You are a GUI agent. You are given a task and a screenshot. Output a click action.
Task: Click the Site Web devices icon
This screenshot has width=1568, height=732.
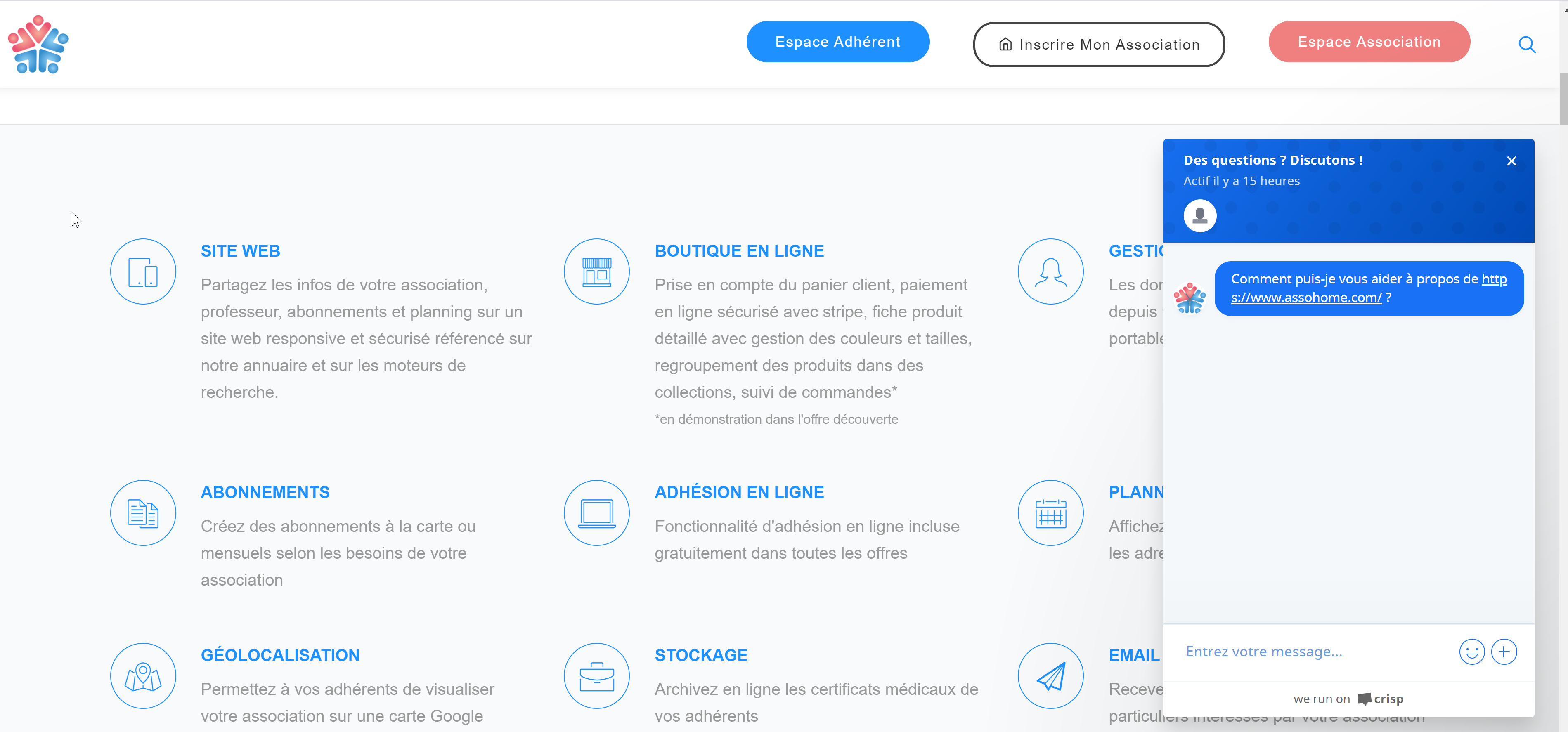[x=143, y=272]
